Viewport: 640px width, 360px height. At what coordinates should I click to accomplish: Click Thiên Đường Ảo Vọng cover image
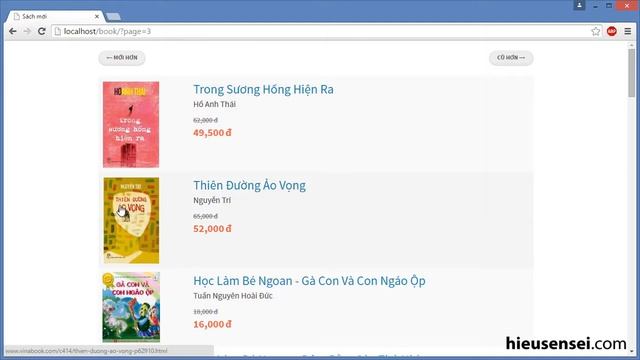(131, 220)
